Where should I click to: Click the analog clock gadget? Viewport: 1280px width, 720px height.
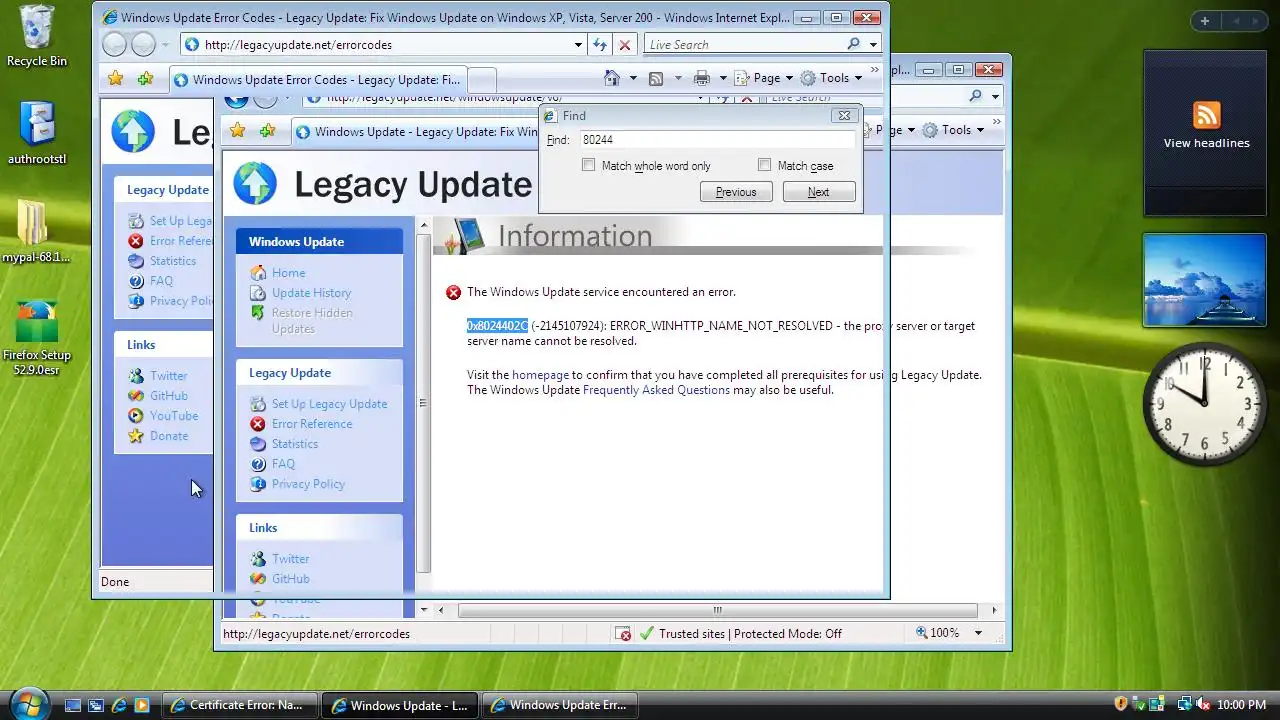point(1205,404)
